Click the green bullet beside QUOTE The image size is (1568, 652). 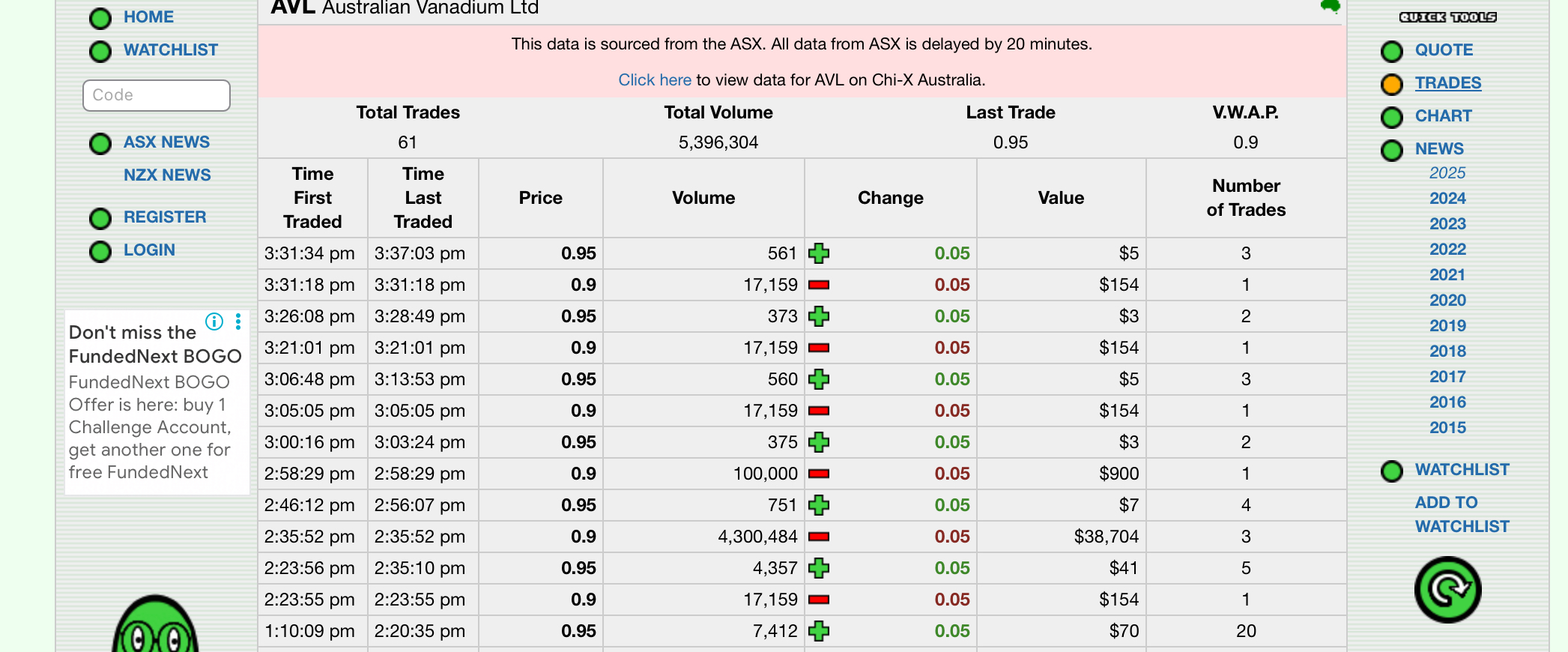(1392, 52)
